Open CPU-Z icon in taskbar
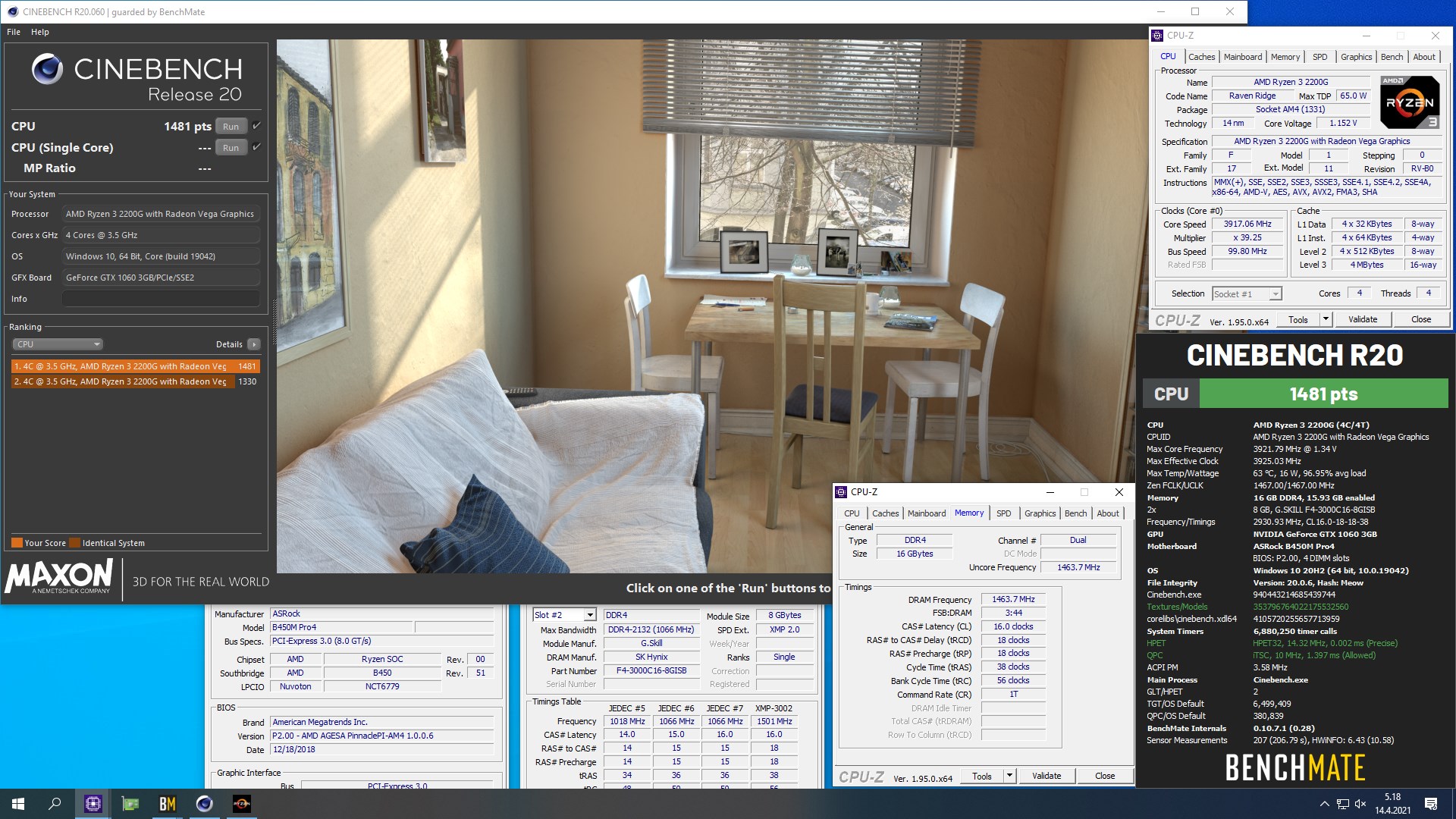 pos(93,804)
